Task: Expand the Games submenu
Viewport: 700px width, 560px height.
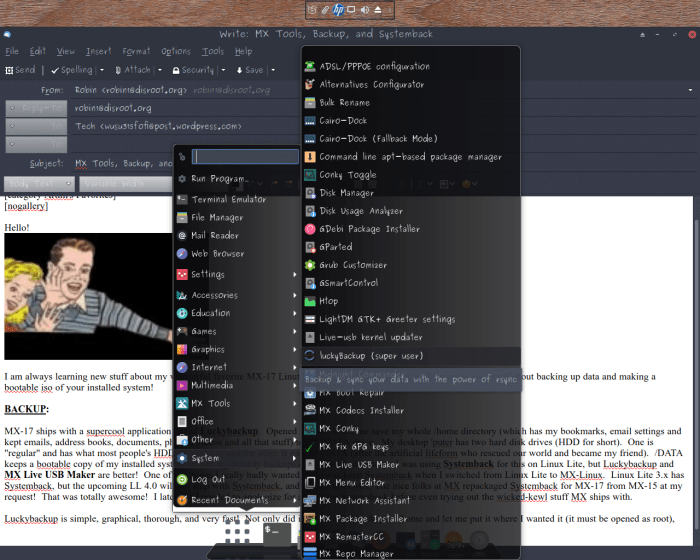Action: click(x=237, y=331)
